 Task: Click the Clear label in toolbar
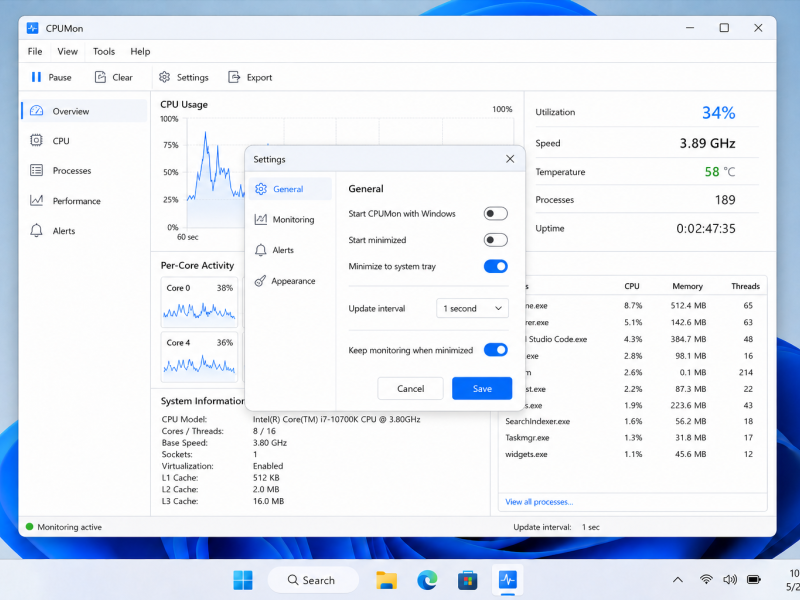[x=122, y=78]
